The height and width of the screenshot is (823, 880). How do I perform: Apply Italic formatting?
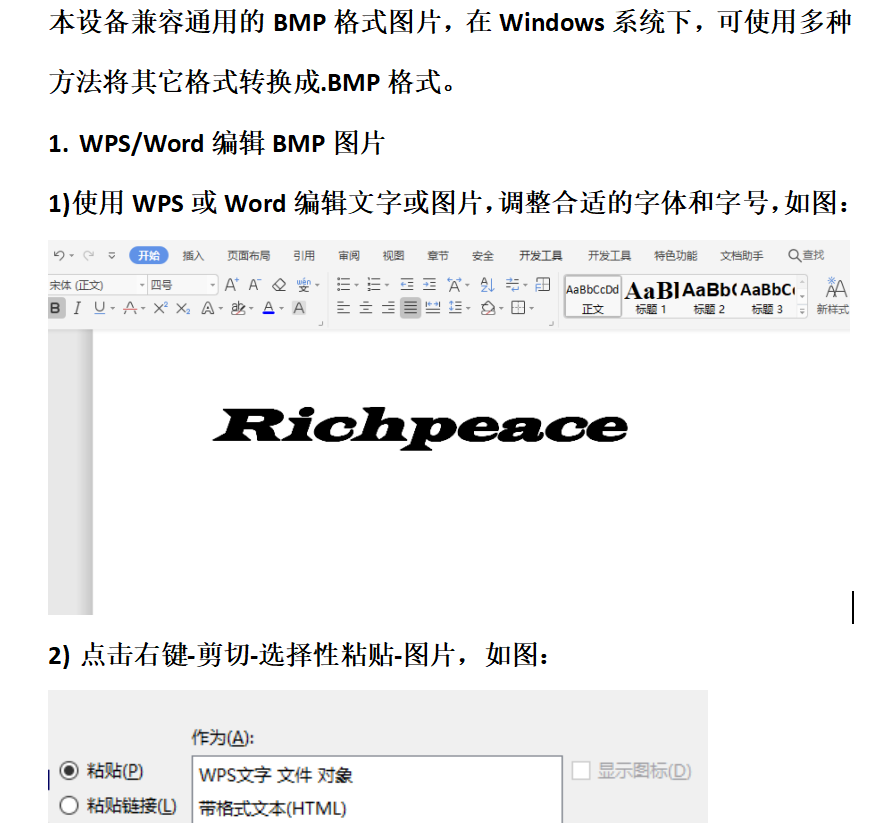pyautogui.click(x=76, y=309)
